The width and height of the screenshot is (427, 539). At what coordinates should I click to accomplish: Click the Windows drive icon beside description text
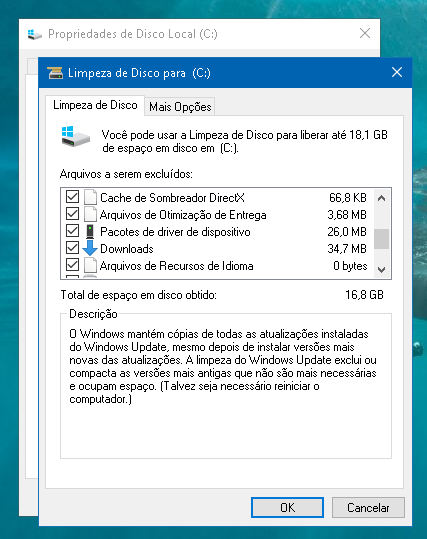(x=76, y=136)
